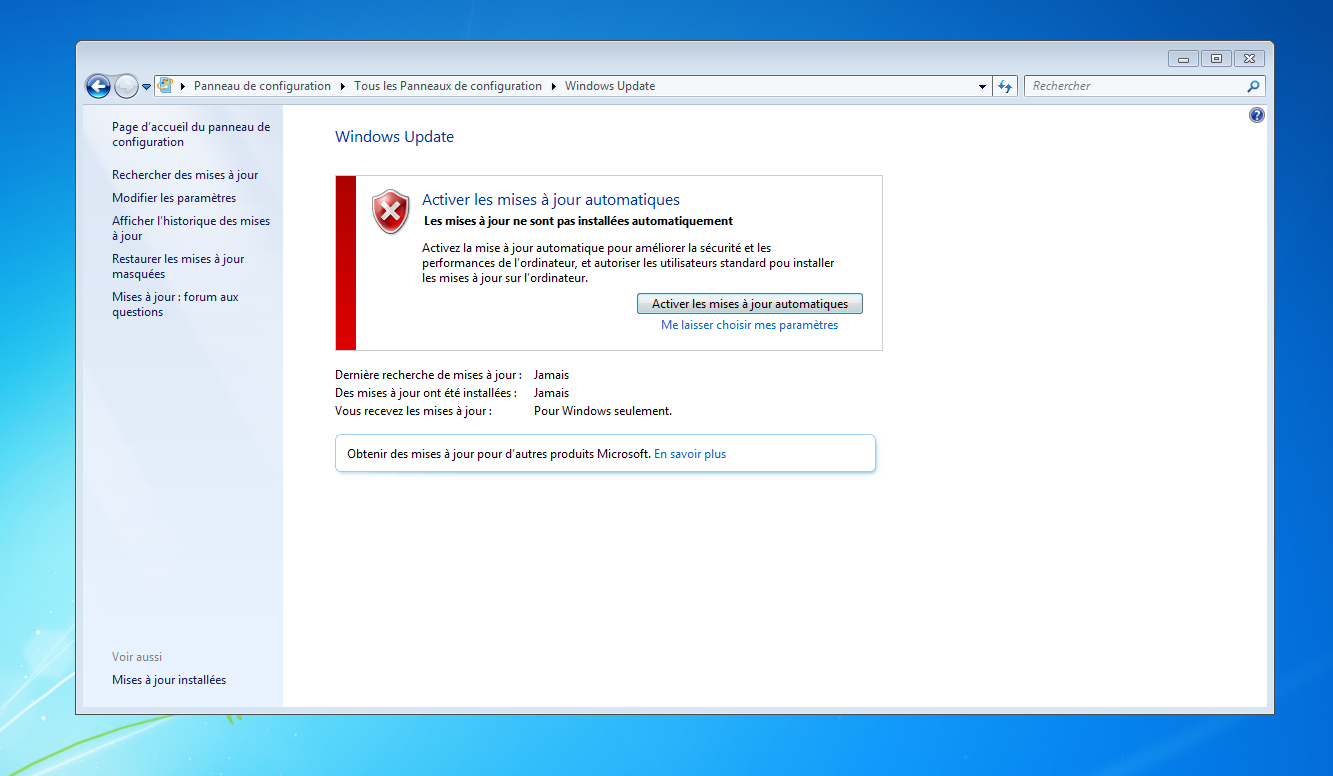Open Page d'accueil du panneau de configuration
The height and width of the screenshot is (776, 1333).
click(x=191, y=134)
